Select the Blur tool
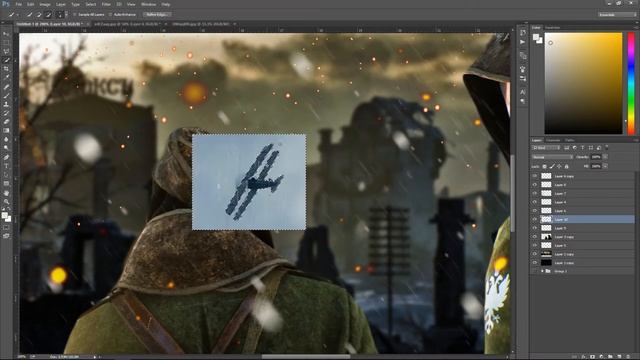Image resolution: width=640 pixels, height=360 pixels. pos(6,139)
